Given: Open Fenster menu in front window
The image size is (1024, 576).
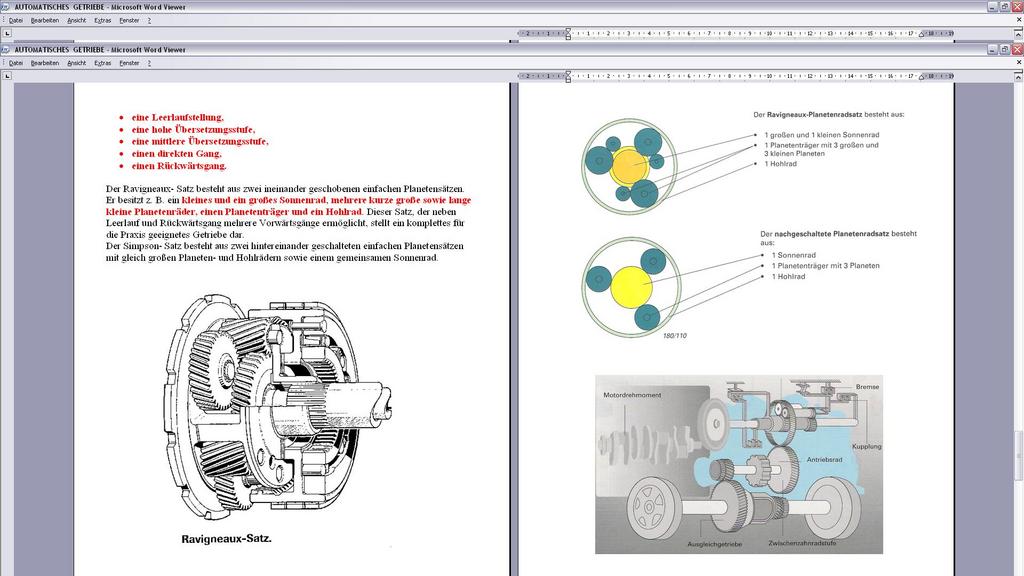Looking at the screenshot, I should pos(129,63).
